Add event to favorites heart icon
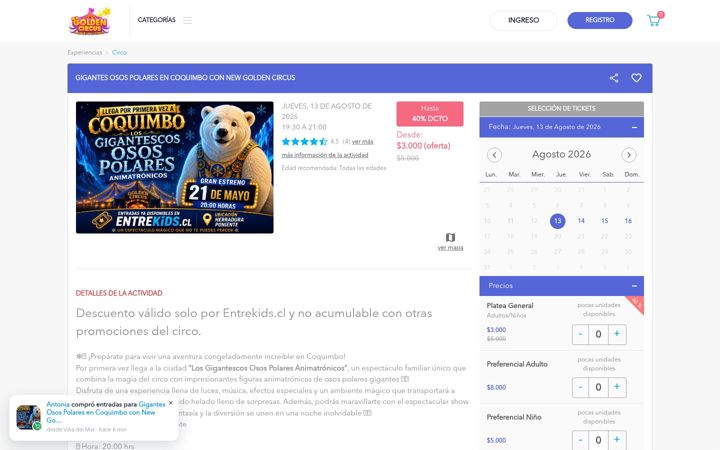The width and height of the screenshot is (720, 450). tap(636, 78)
